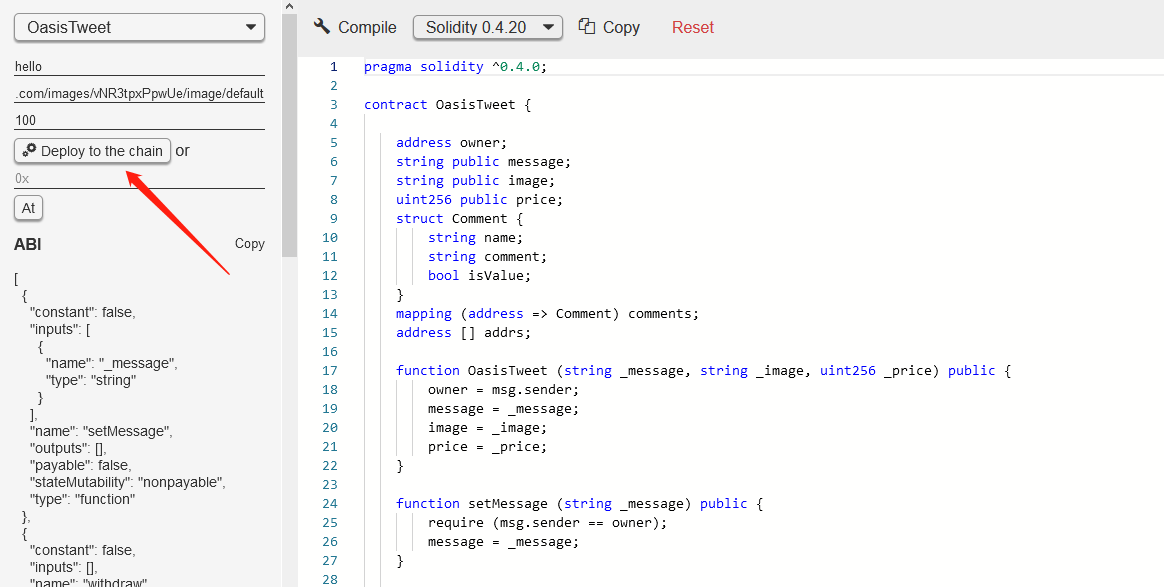Click "name": "_message" in the ABI
The width and height of the screenshot is (1164, 587).
(x=111, y=363)
